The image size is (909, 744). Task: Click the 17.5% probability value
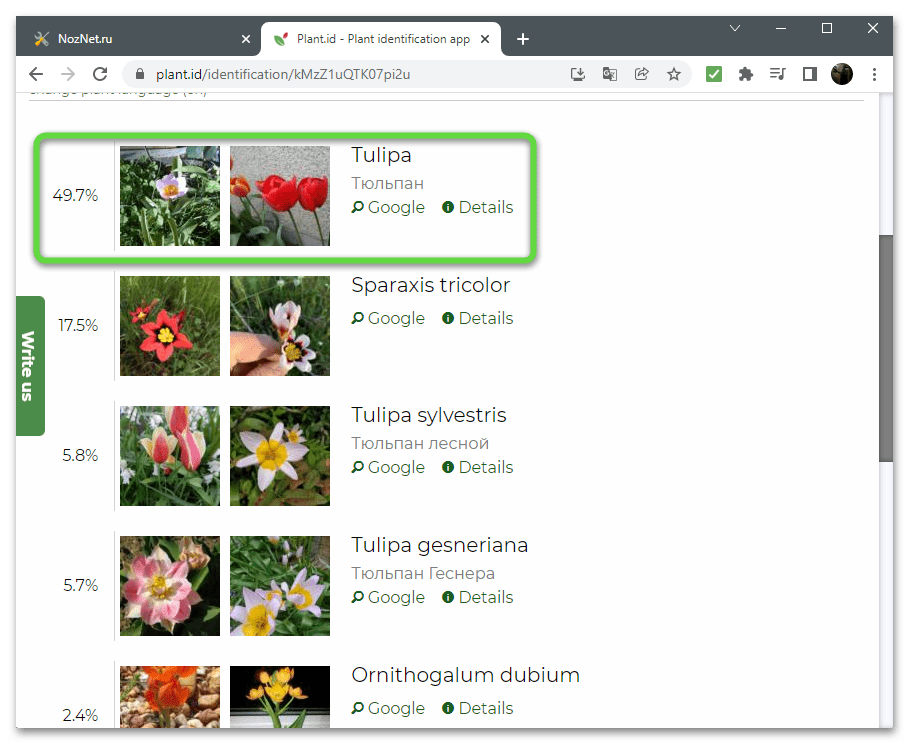click(78, 325)
